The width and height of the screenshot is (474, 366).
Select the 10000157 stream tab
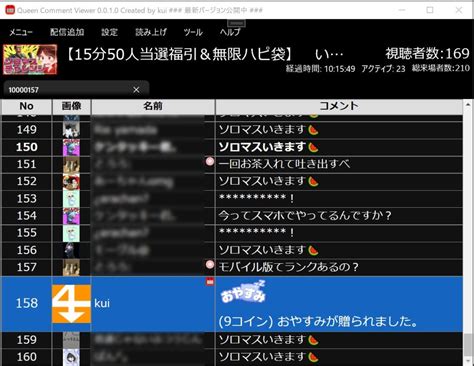[x=76, y=90]
